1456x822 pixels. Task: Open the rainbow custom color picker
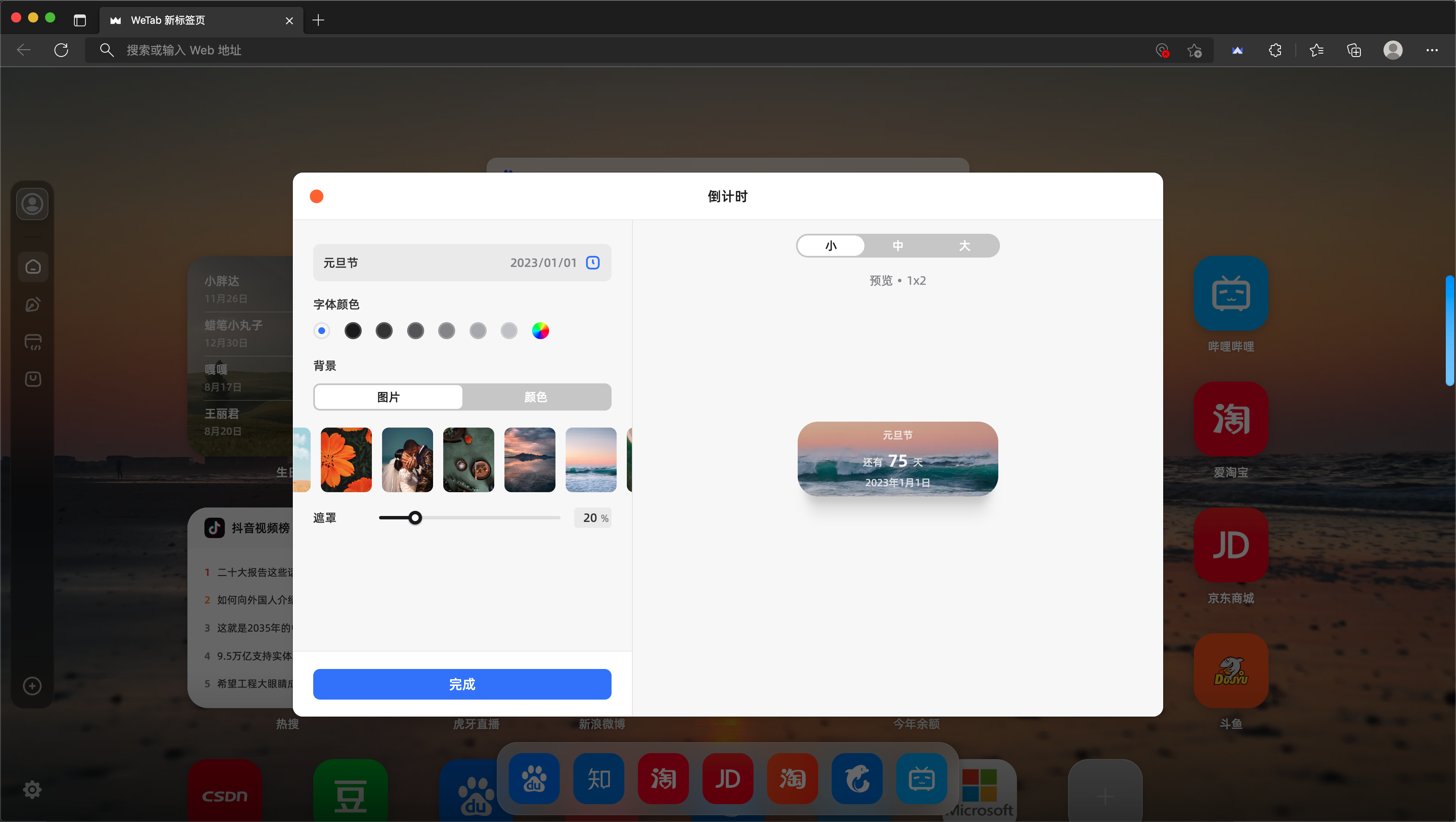pos(540,331)
